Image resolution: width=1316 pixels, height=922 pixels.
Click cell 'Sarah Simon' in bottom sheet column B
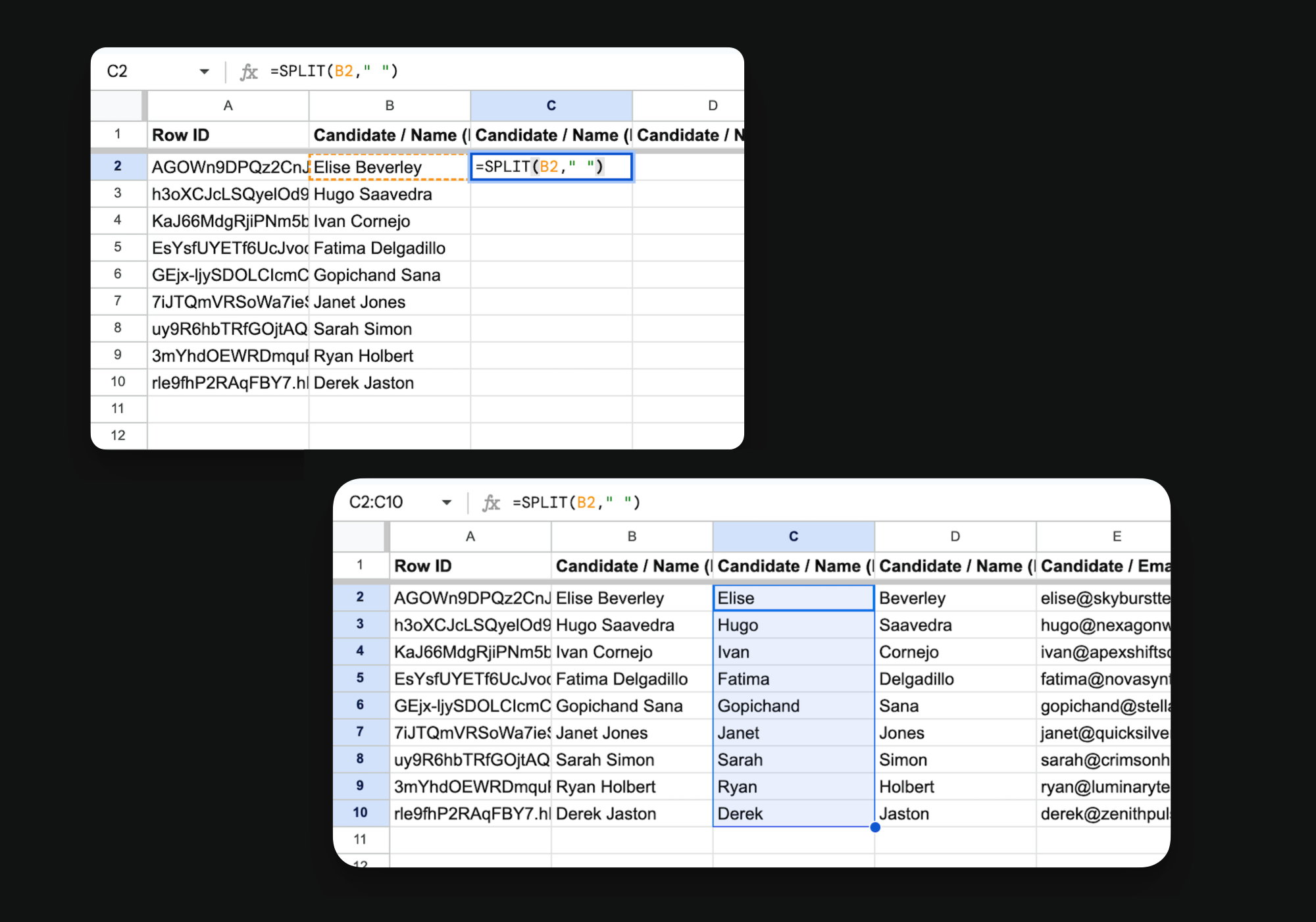(x=632, y=760)
